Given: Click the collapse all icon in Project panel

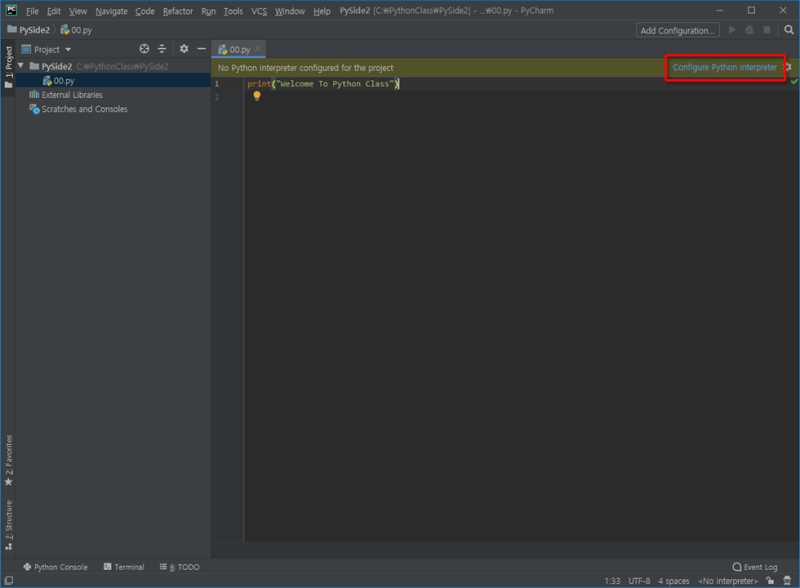Looking at the screenshot, I should point(162,49).
